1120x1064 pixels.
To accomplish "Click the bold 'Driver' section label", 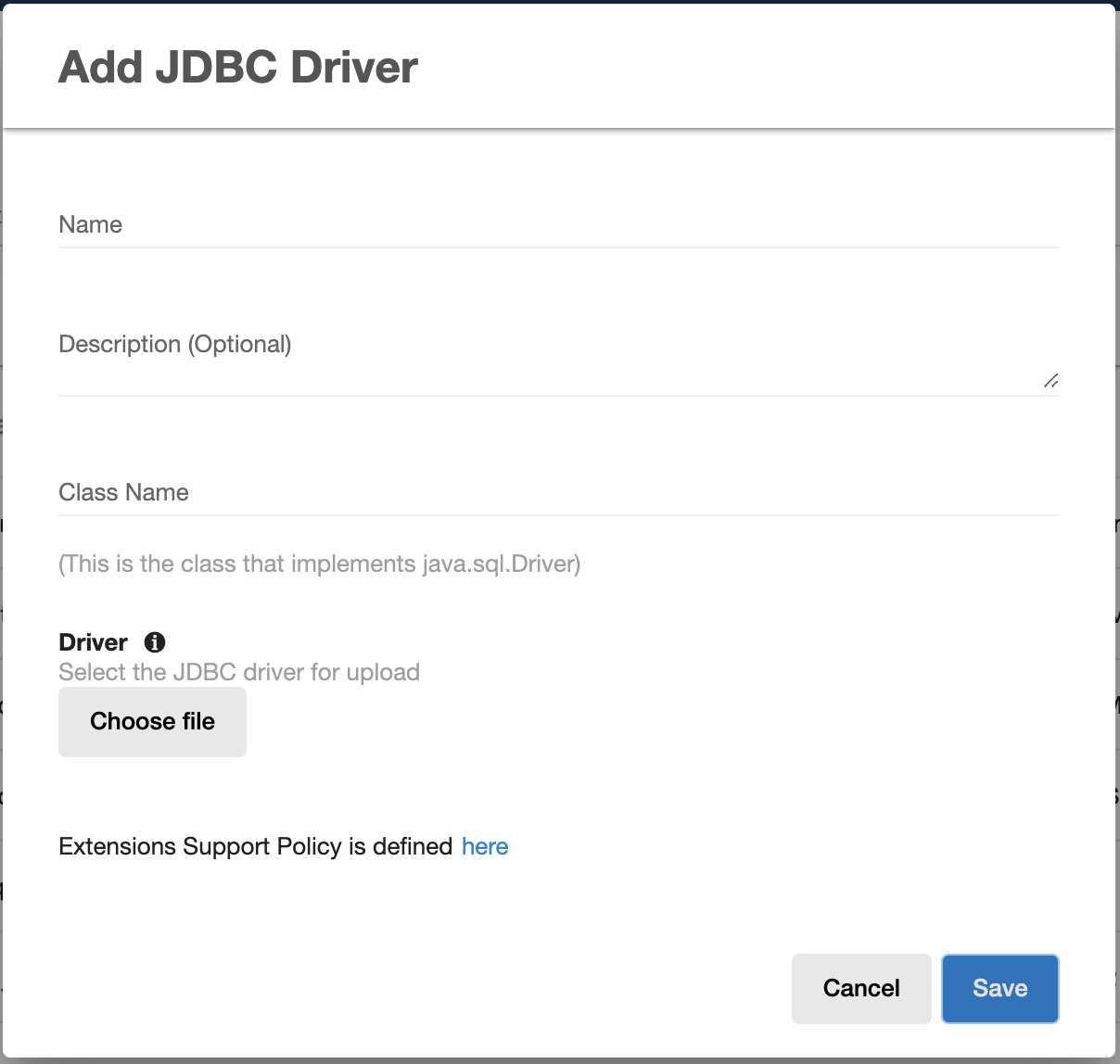I will pos(93,642).
